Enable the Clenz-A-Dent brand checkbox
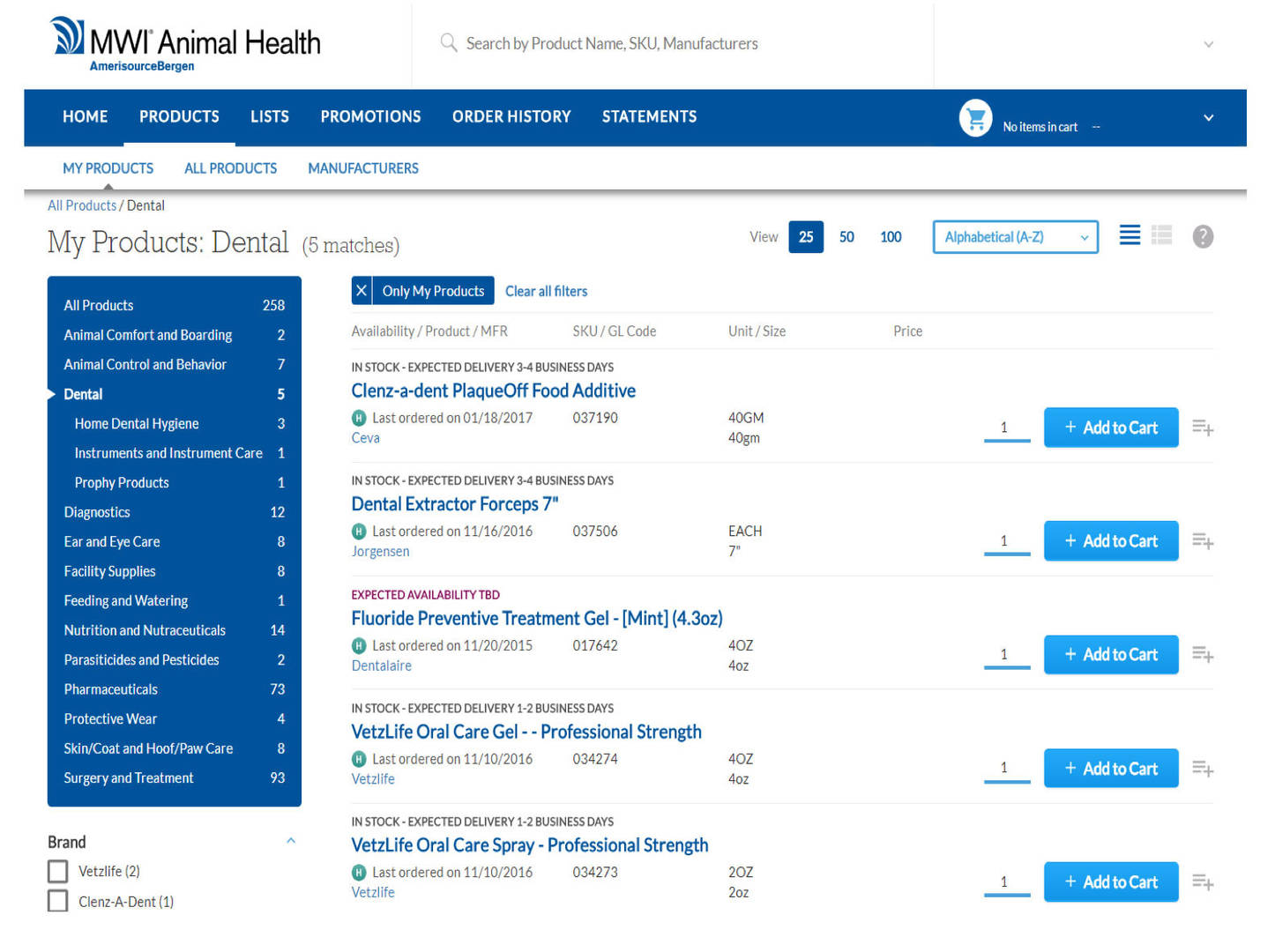 [x=57, y=901]
